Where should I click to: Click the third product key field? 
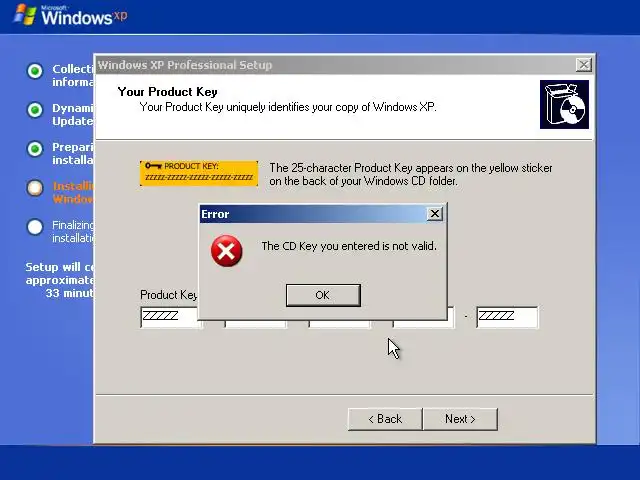(340, 324)
